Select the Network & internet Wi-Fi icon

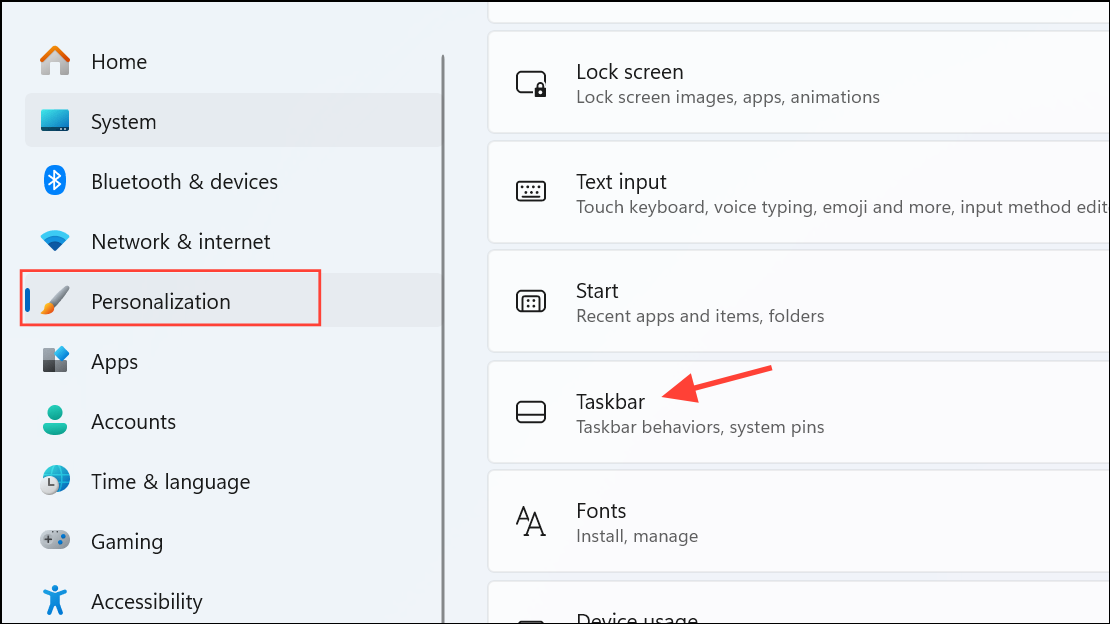54,241
